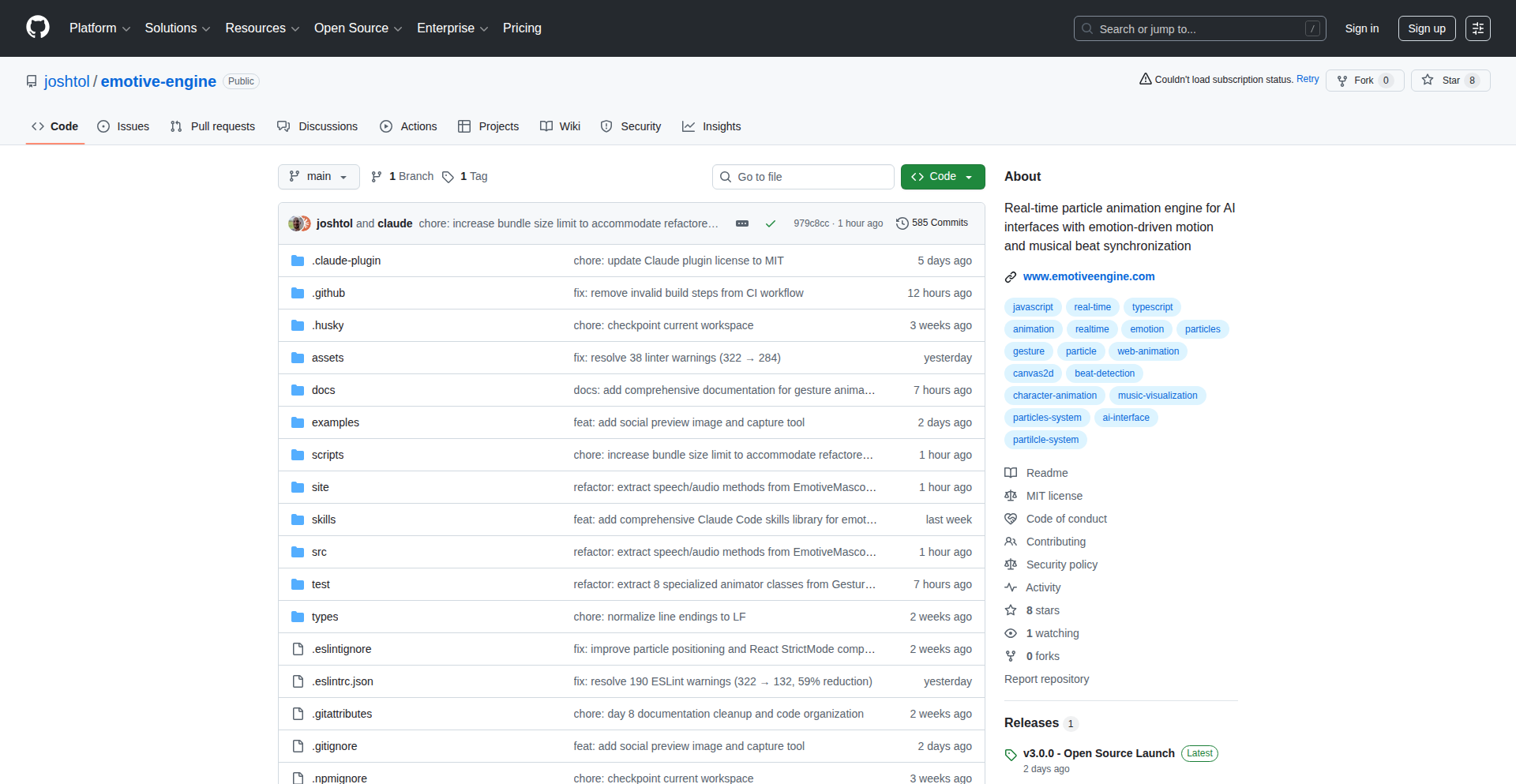Open the joshtol owner profile link
Viewport: 1516px width, 784px height.
[67, 81]
